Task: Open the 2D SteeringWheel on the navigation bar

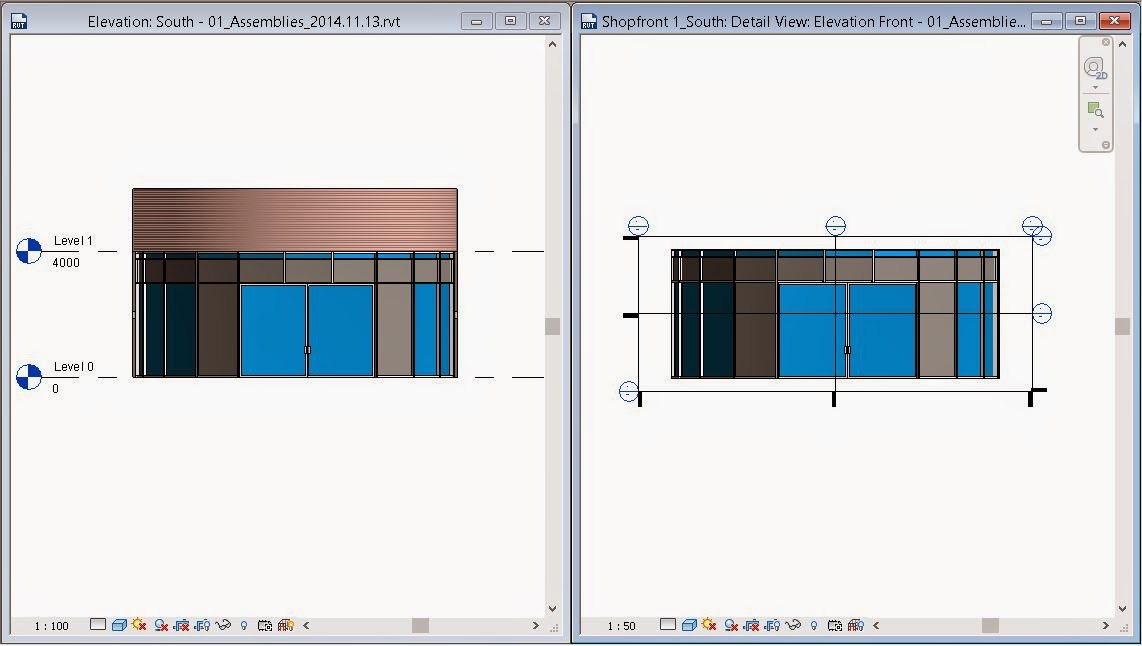Action: (x=1097, y=66)
